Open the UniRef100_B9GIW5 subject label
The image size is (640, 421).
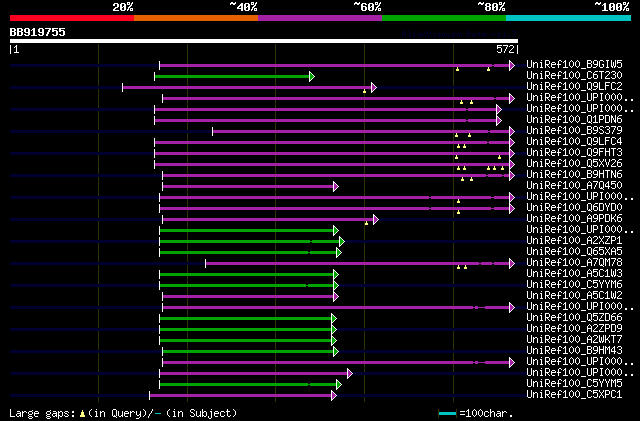tap(574, 64)
